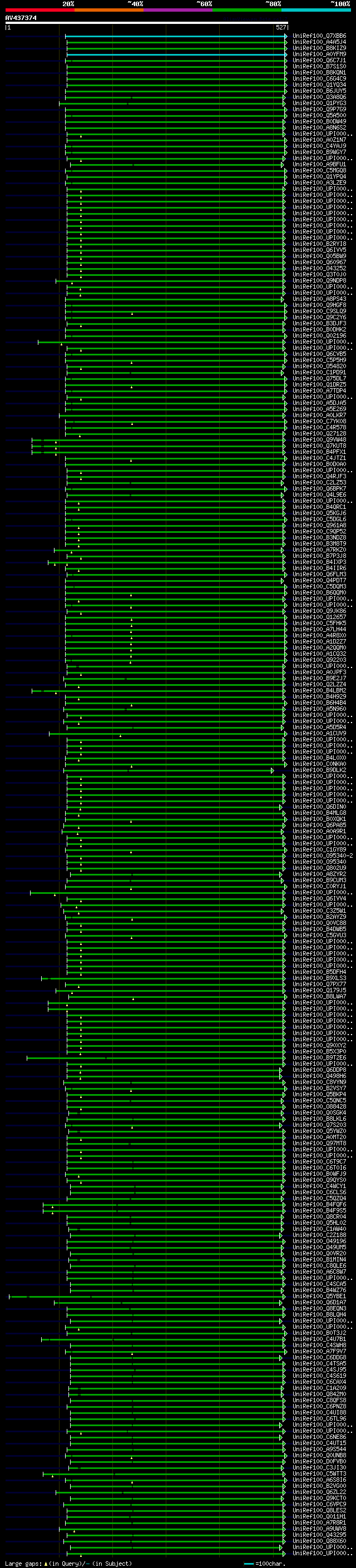The image size is (356, 1568).
Task: Open hit UniRef100_Q7XBB6
Action: click(319, 36)
